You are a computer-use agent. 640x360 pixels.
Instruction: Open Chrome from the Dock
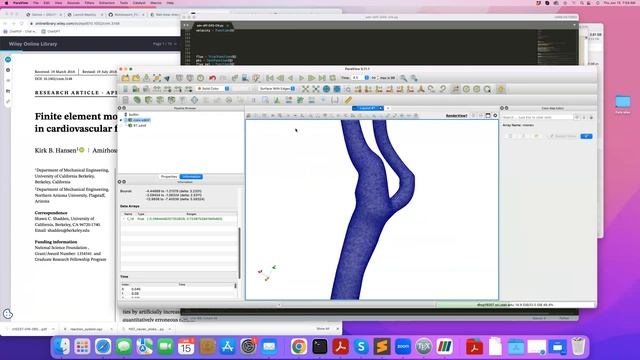pyautogui.click(x=299, y=347)
